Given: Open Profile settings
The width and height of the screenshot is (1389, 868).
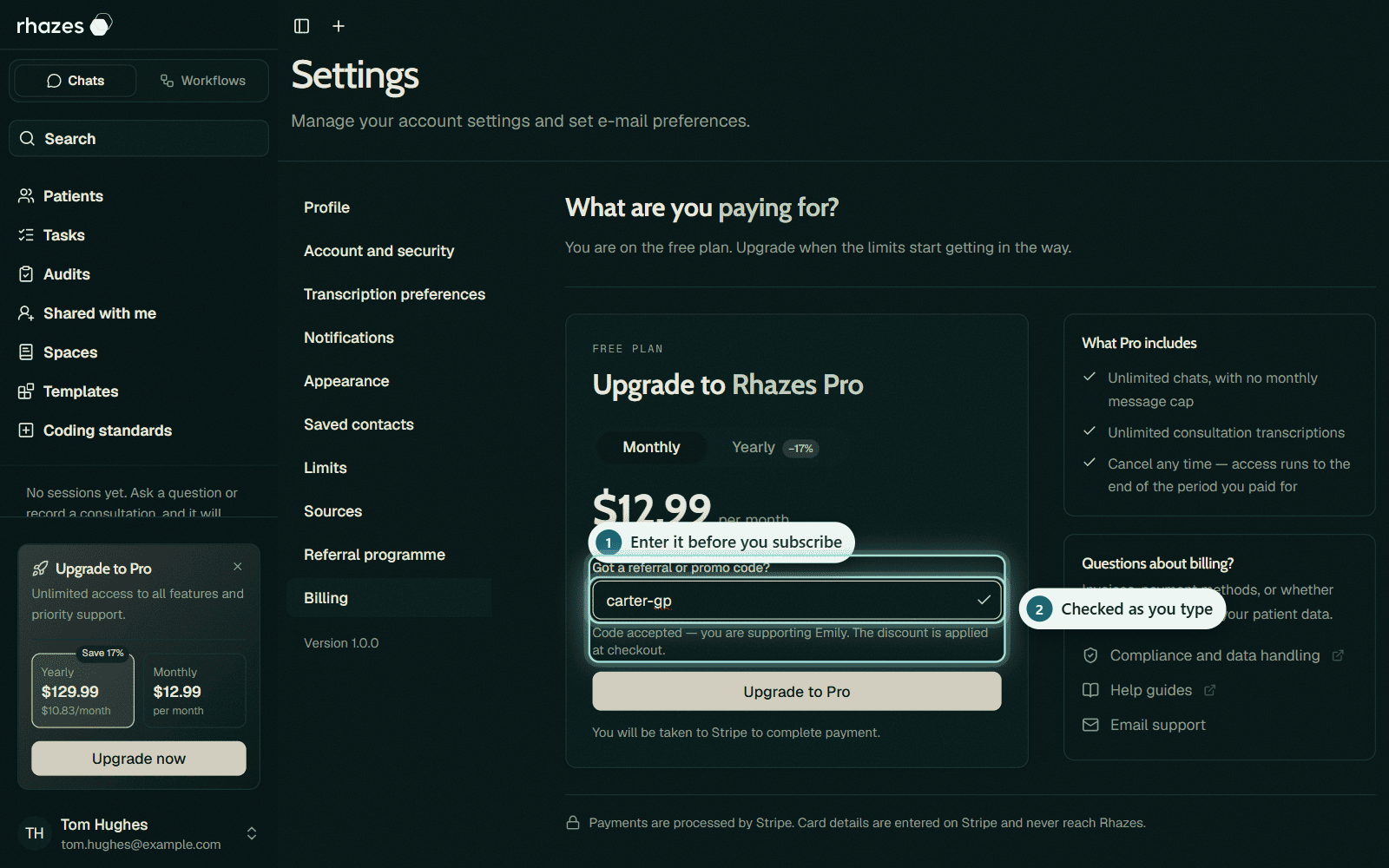Looking at the screenshot, I should [389, 207].
